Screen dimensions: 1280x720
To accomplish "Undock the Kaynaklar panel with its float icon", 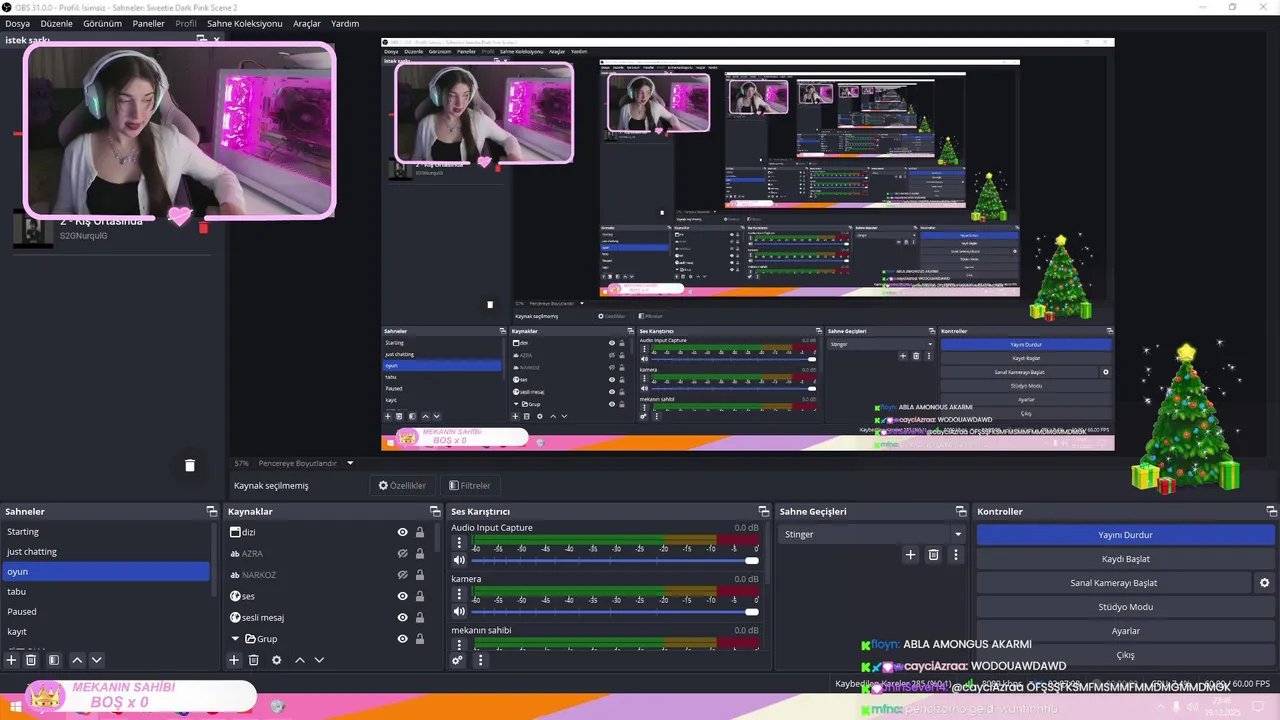I will (434, 511).
